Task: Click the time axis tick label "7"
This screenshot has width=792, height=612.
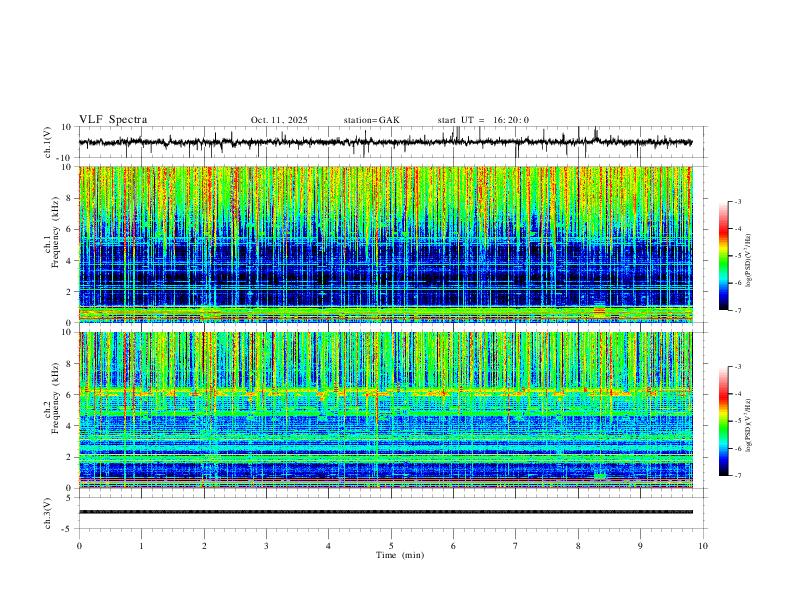Action: pyautogui.click(x=516, y=546)
